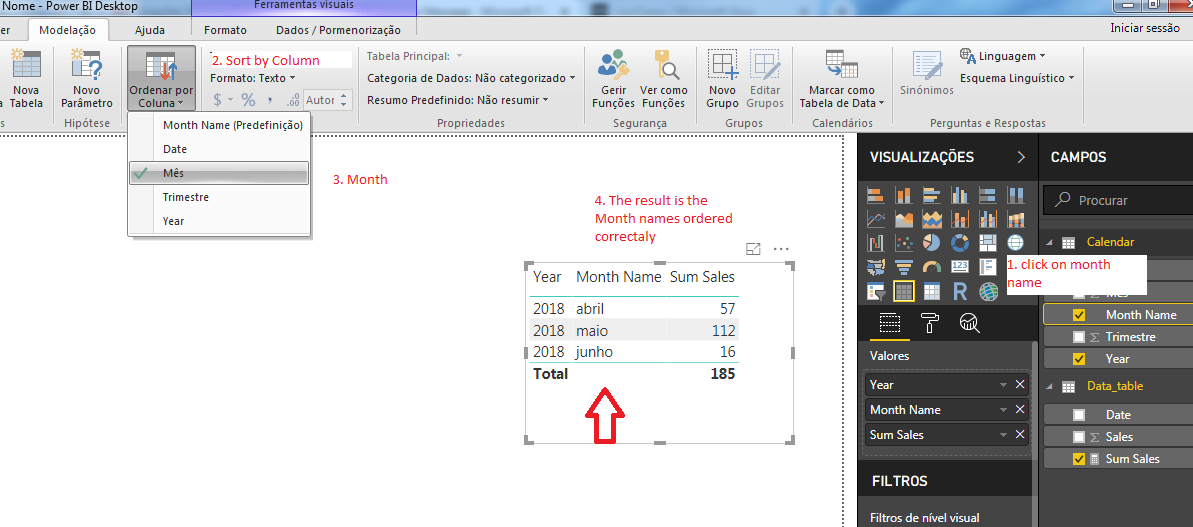Collapse the Visualizações pane chevron
The image size is (1193, 527).
click(1020, 157)
